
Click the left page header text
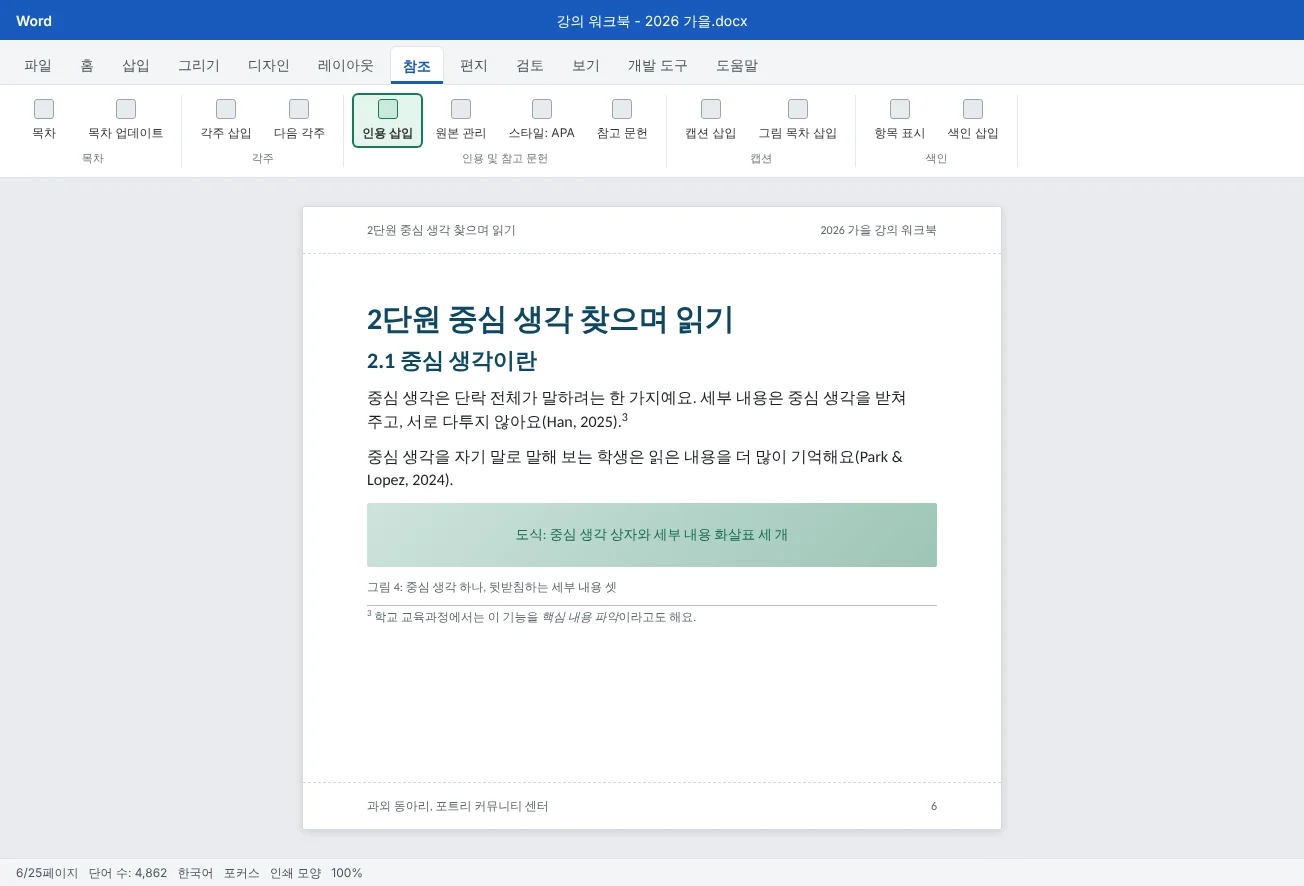(441, 230)
